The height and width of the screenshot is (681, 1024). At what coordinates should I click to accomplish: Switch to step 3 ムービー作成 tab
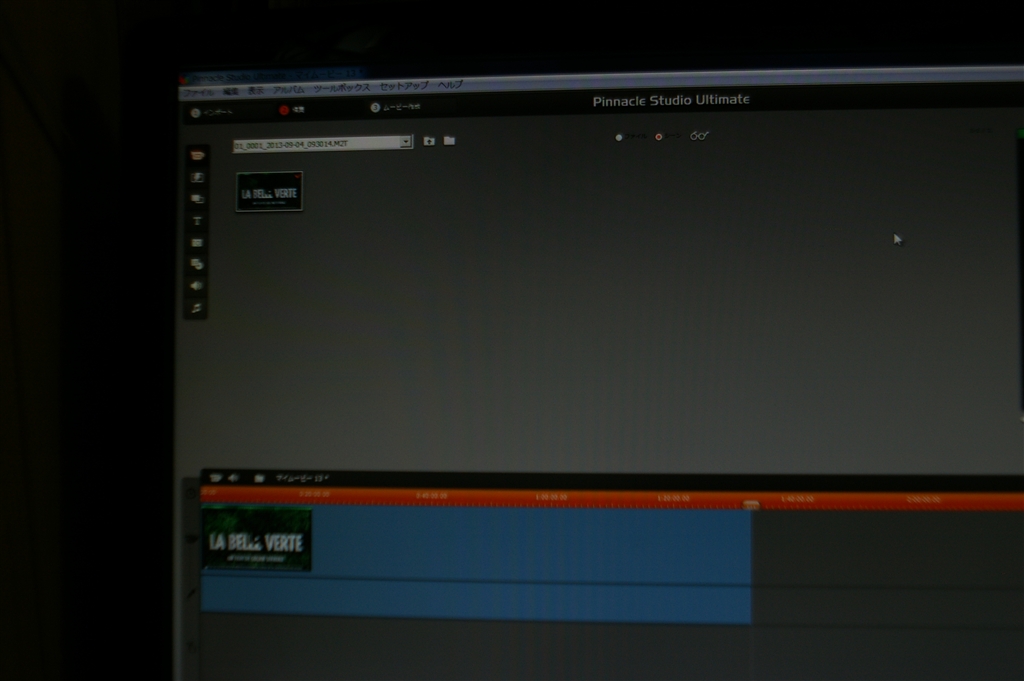(395, 107)
